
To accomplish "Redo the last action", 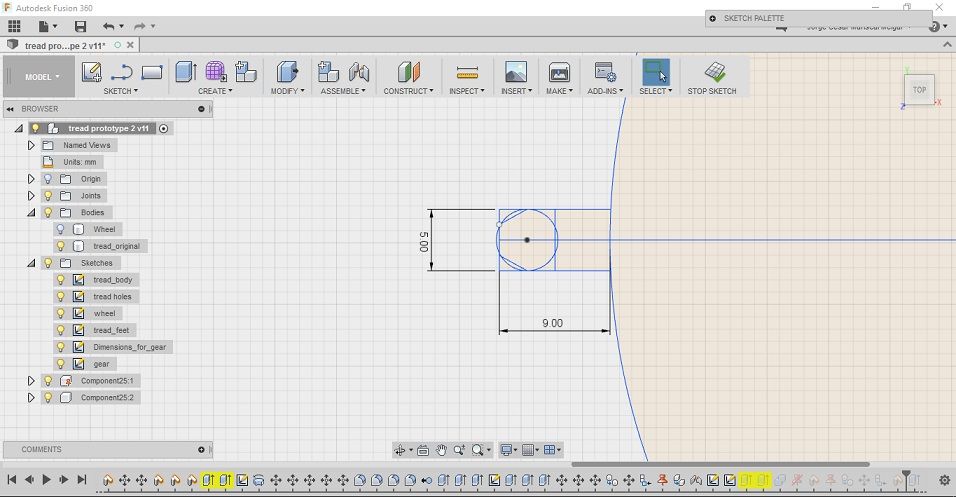I will coord(140,26).
